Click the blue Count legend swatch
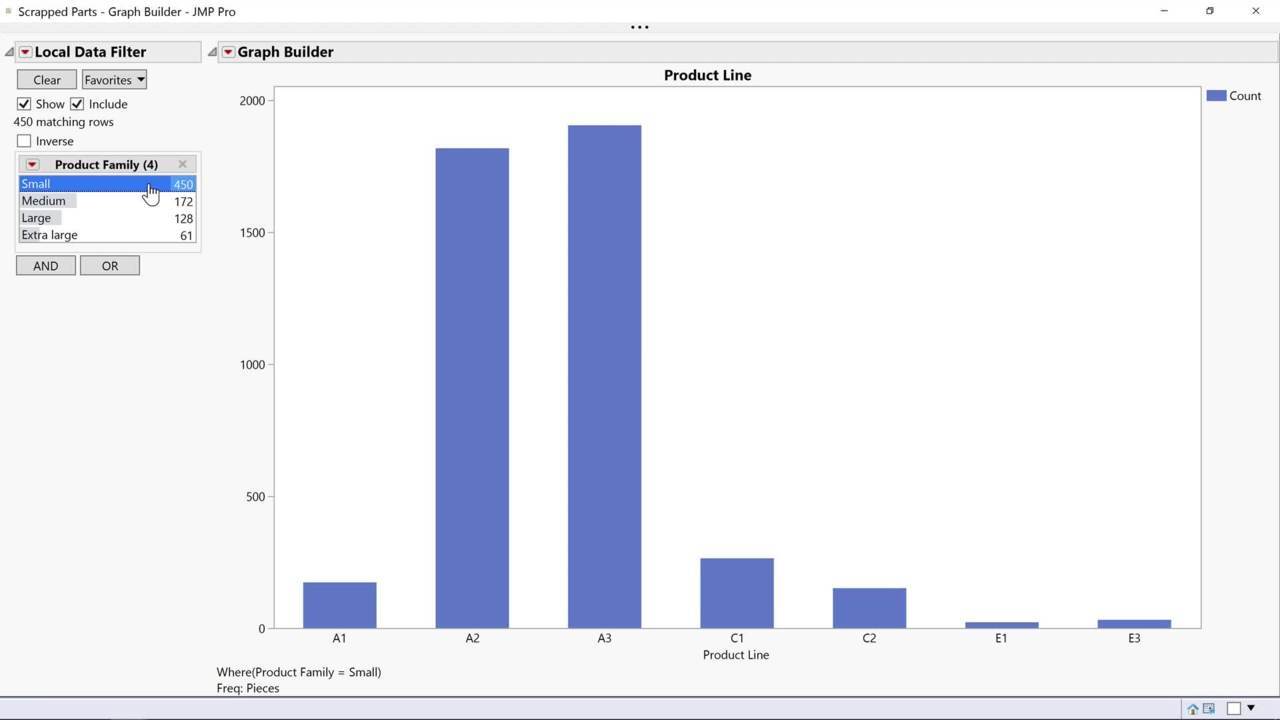Image resolution: width=1280 pixels, height=720 pixels. (x=1216, y=96)
